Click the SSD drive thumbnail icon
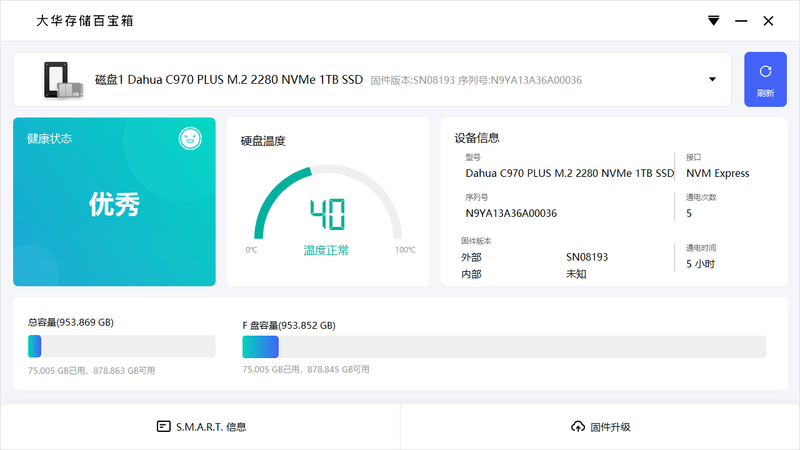800x450 pixels. pos(63,80)
